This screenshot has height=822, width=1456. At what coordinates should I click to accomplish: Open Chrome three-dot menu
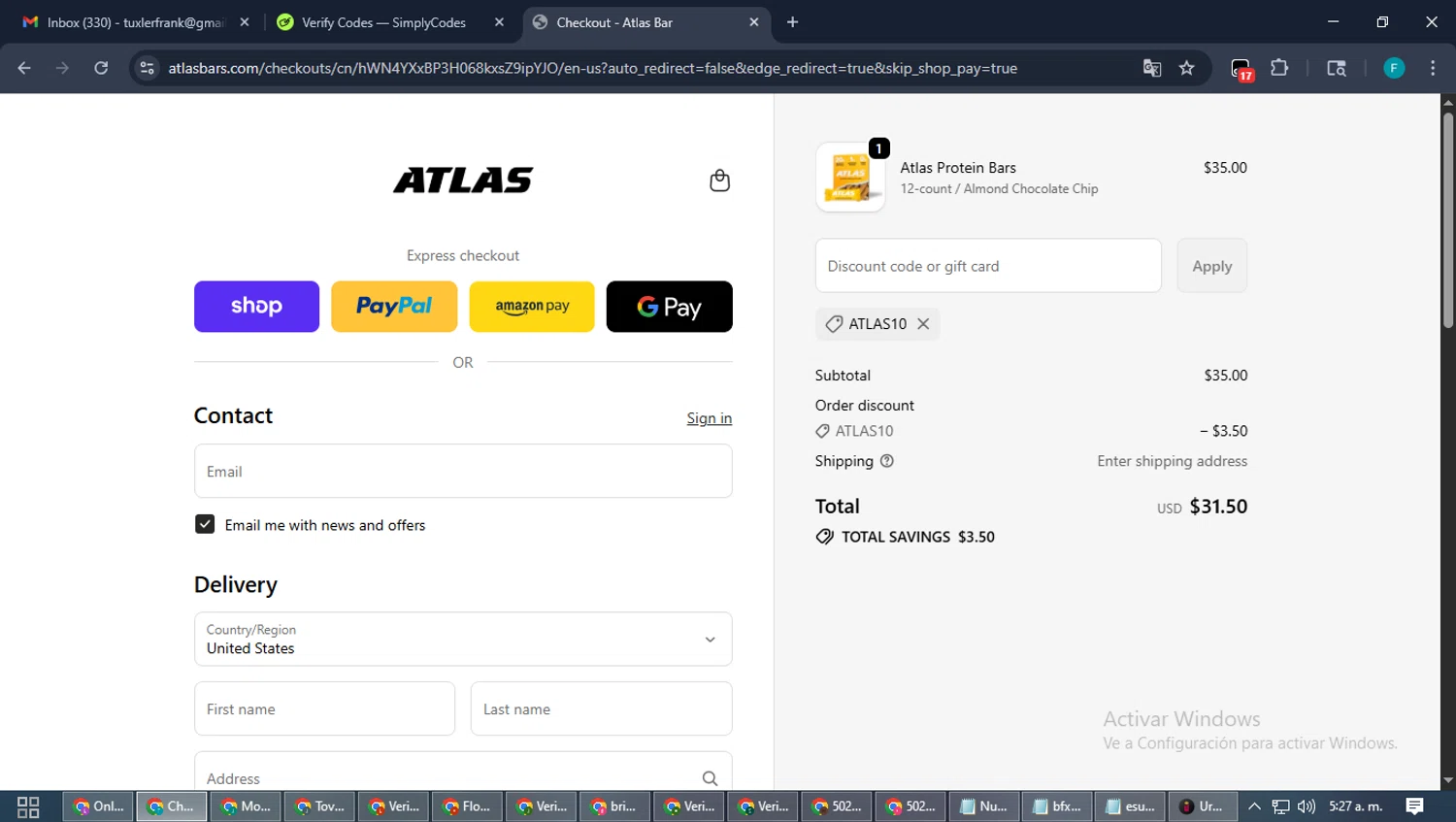click(1433, 68)
